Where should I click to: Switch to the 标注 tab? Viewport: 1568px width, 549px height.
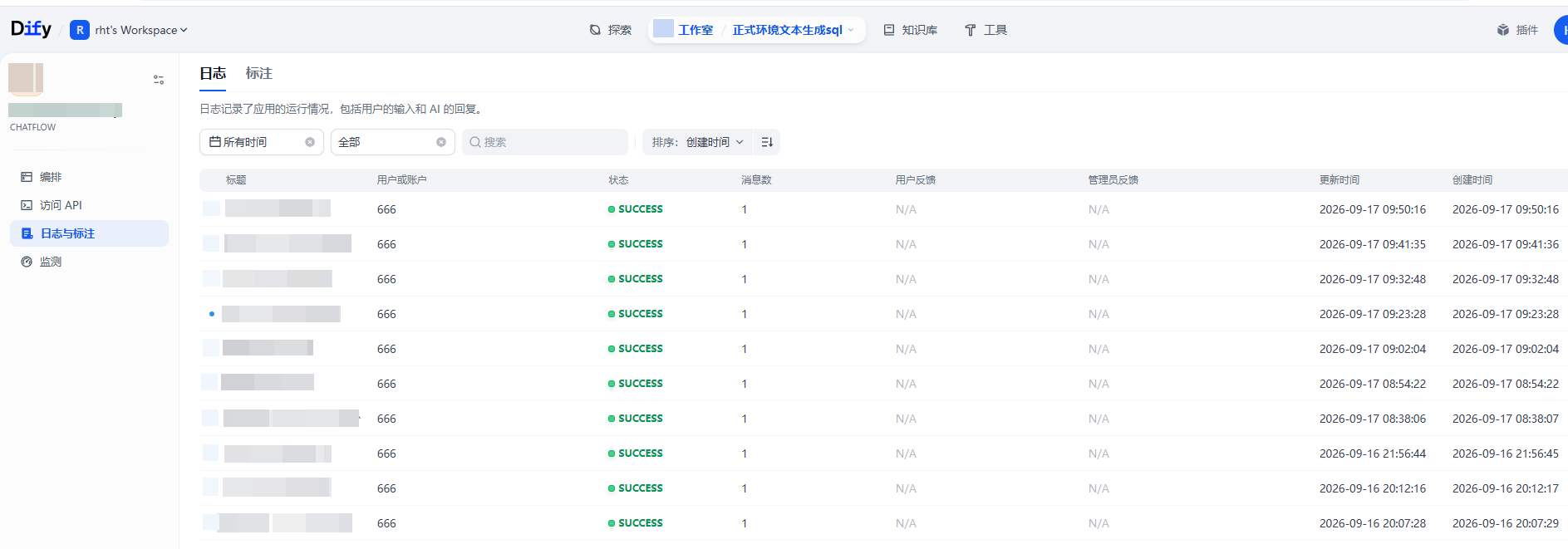coord(259,73)
